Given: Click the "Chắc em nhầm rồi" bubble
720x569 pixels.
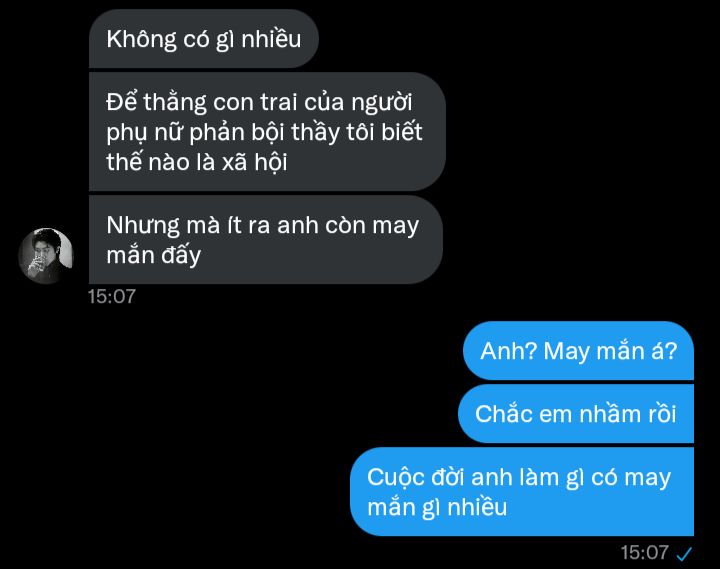Looking at the screenshot, I should [x=576, y=414].
